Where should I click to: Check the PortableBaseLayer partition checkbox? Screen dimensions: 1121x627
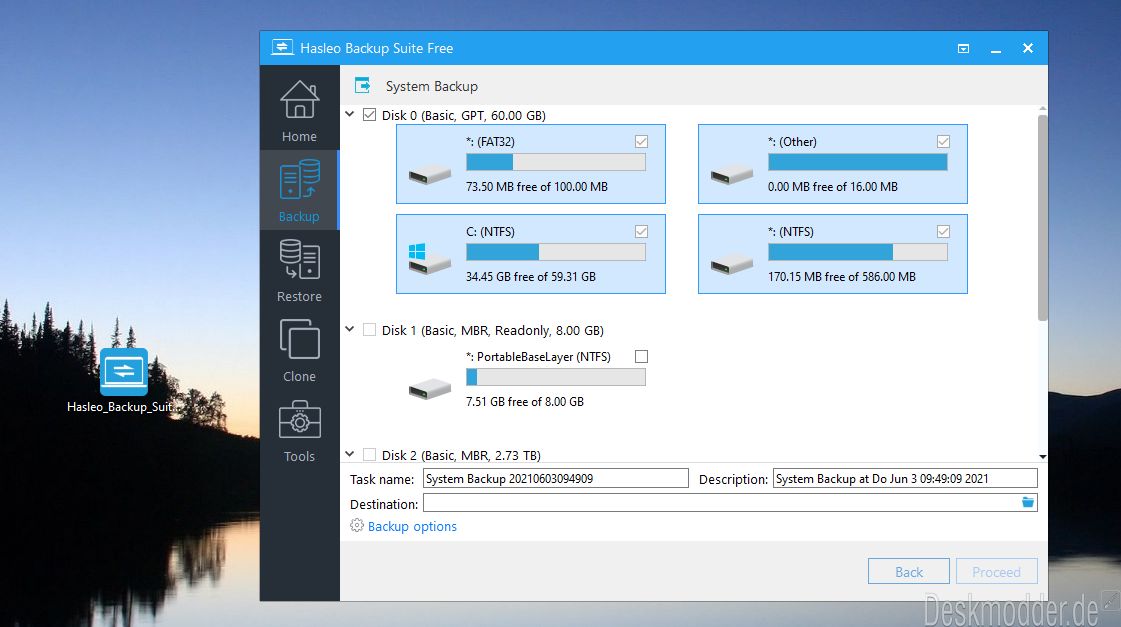pyautogui.click(x=641, y=356)
